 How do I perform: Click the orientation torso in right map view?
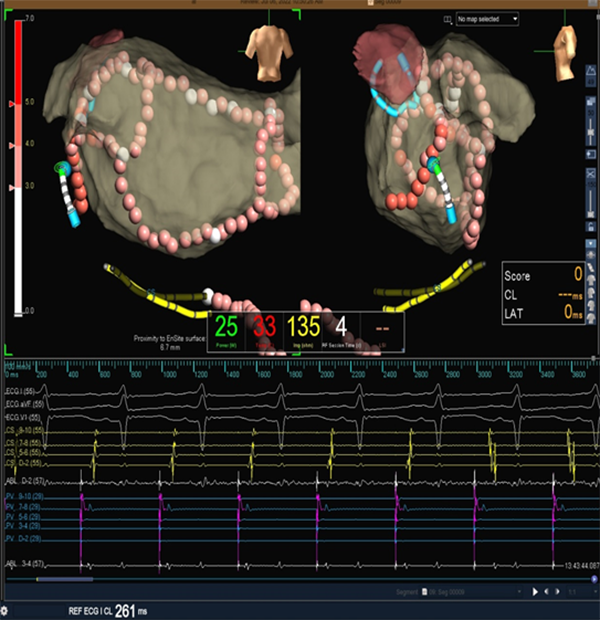pos(566,52)
